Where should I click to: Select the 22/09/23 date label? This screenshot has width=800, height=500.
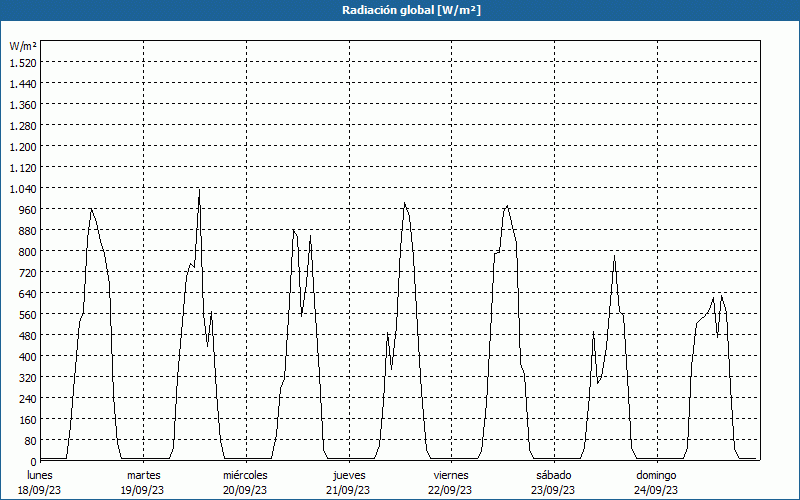coord(451,490)
